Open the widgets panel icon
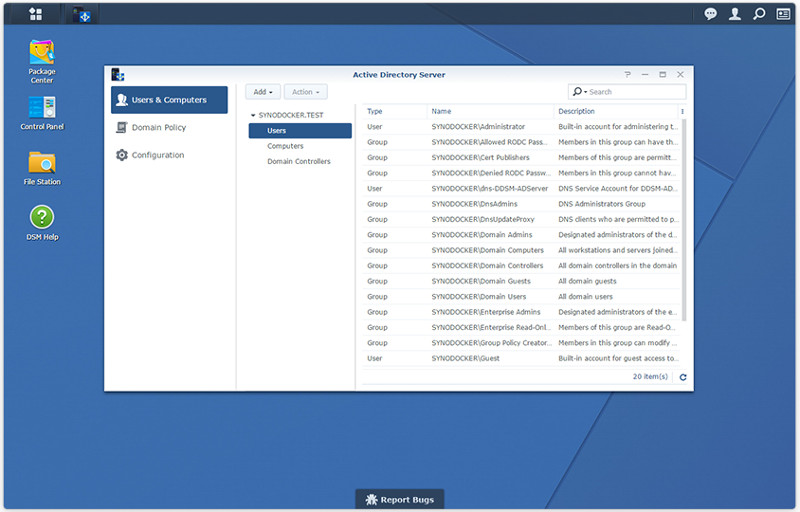 tap(783, 14)
